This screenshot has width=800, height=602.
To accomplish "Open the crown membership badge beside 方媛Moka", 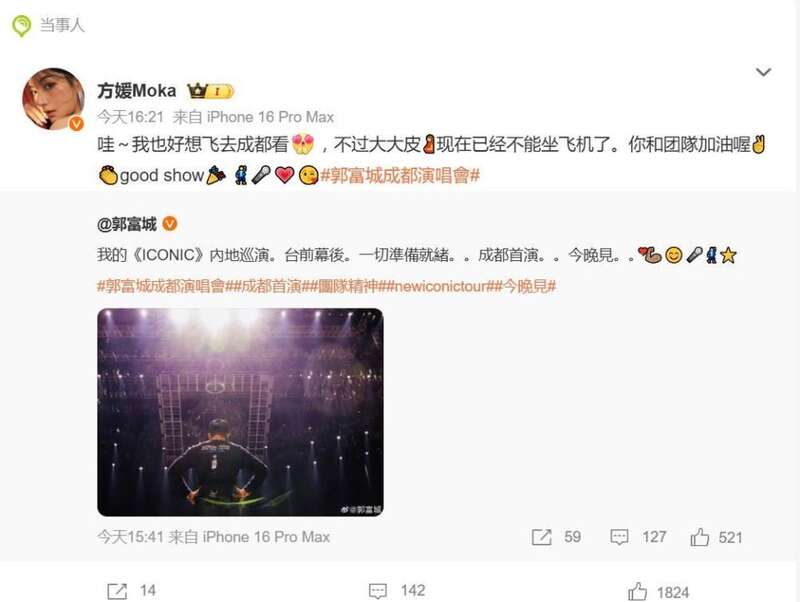I will [x=211, y=91].
